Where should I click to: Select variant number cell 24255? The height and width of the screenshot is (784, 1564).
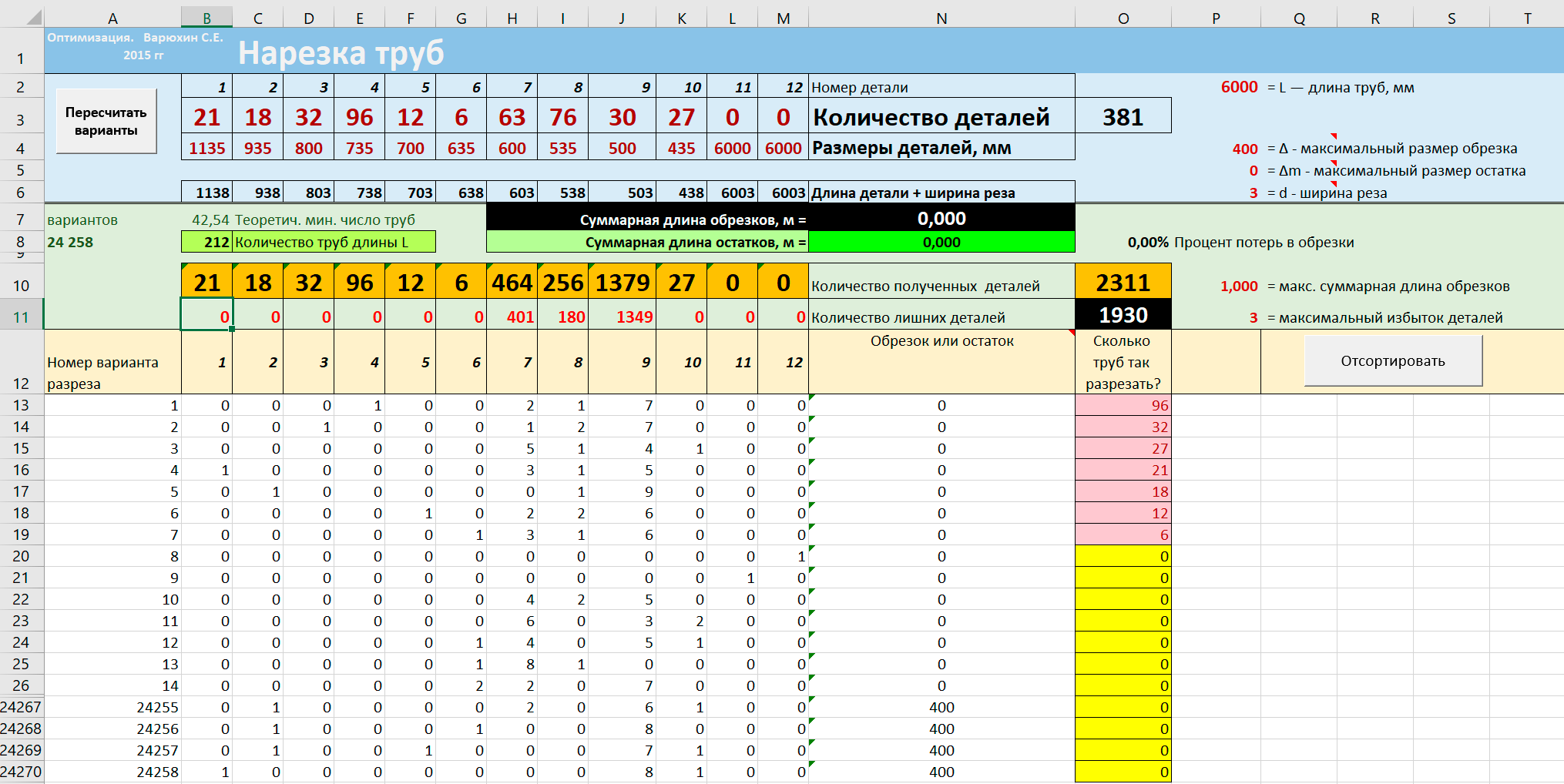pyautogui.click(x=112, y=707)
